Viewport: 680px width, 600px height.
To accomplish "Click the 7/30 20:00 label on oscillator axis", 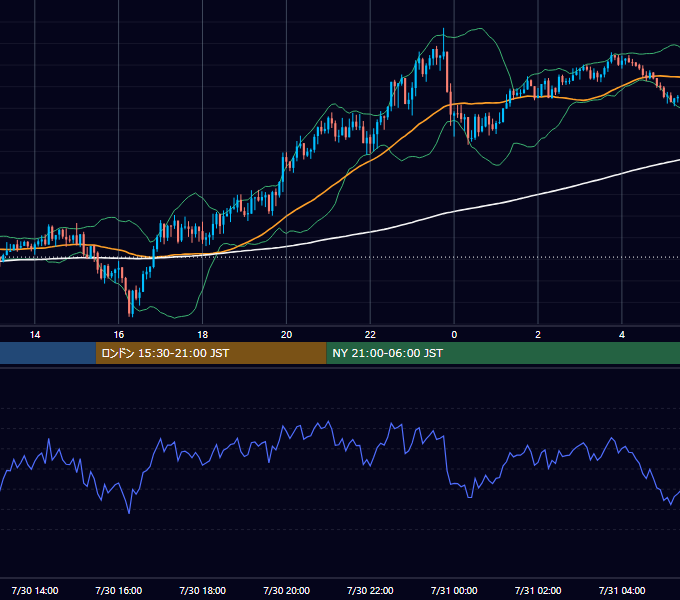I will tap(286, 590).
